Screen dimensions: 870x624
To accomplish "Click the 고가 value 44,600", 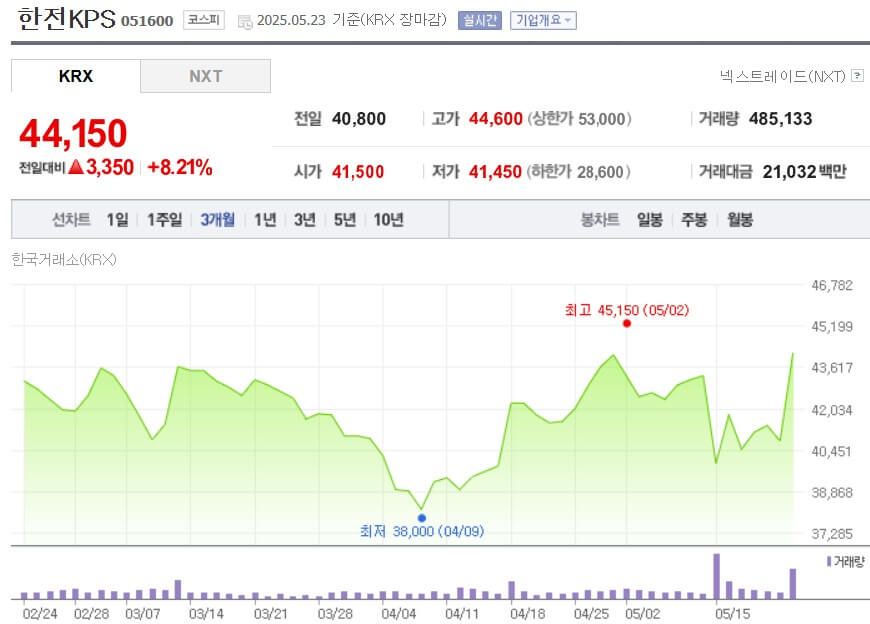I will [x=495, y=119].
